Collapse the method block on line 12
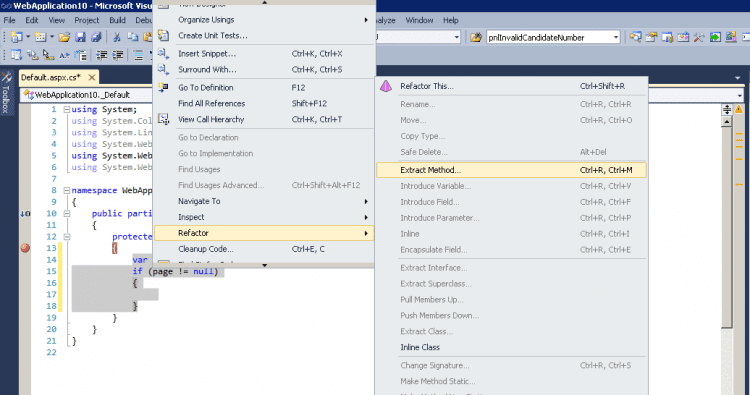 tap(67, 237)
